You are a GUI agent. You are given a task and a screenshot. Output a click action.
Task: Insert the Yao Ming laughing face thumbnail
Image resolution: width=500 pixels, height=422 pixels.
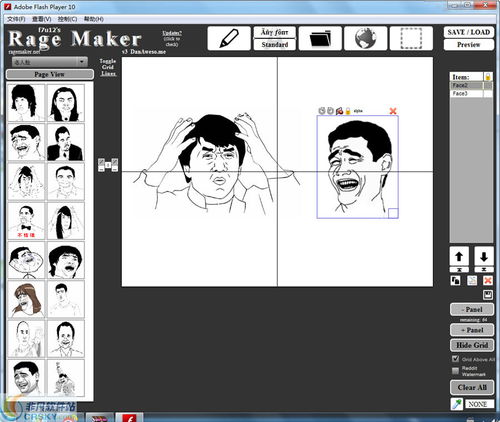[x=26, y=142]
